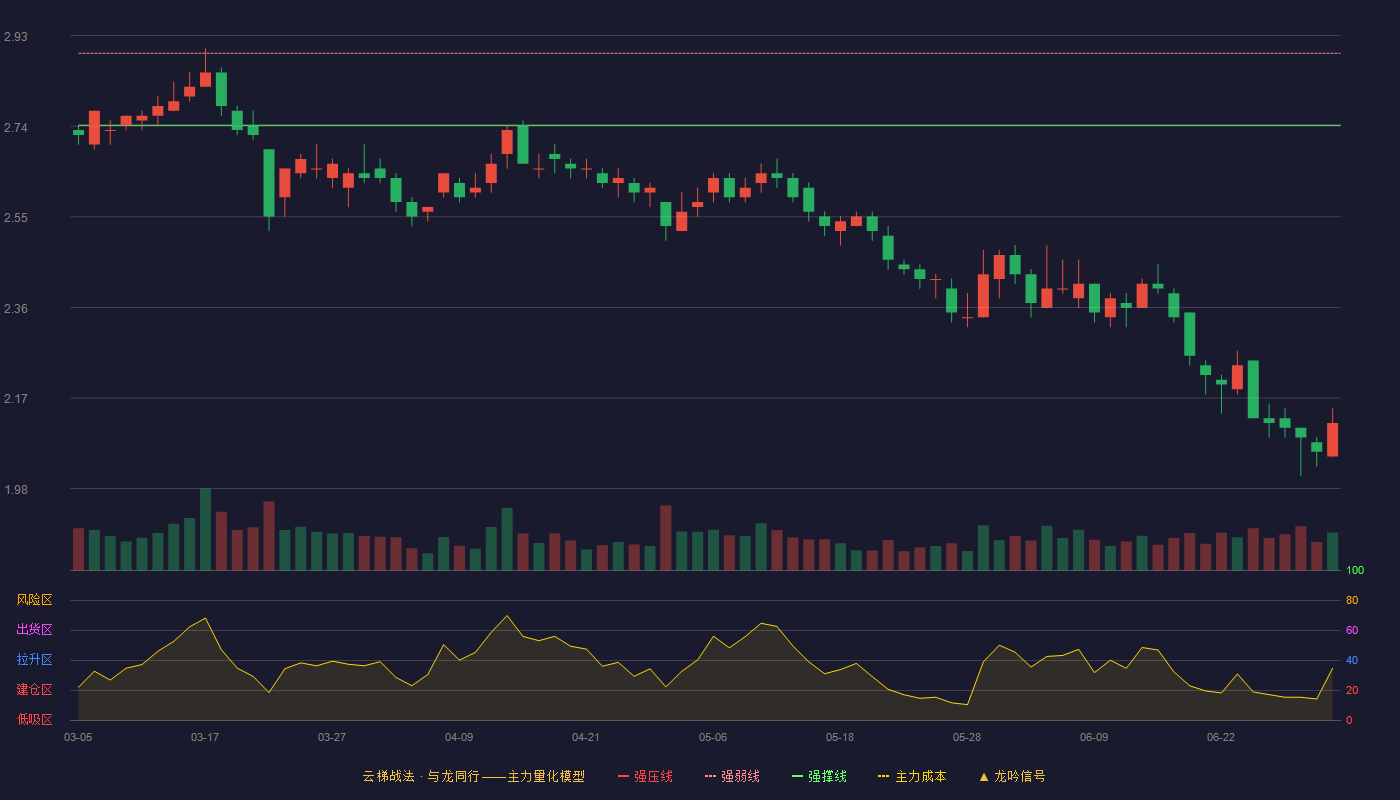Click the 04-21 date label
Image resolution: width=1400 pixels, height=800 pixels.
pos(586,737)
